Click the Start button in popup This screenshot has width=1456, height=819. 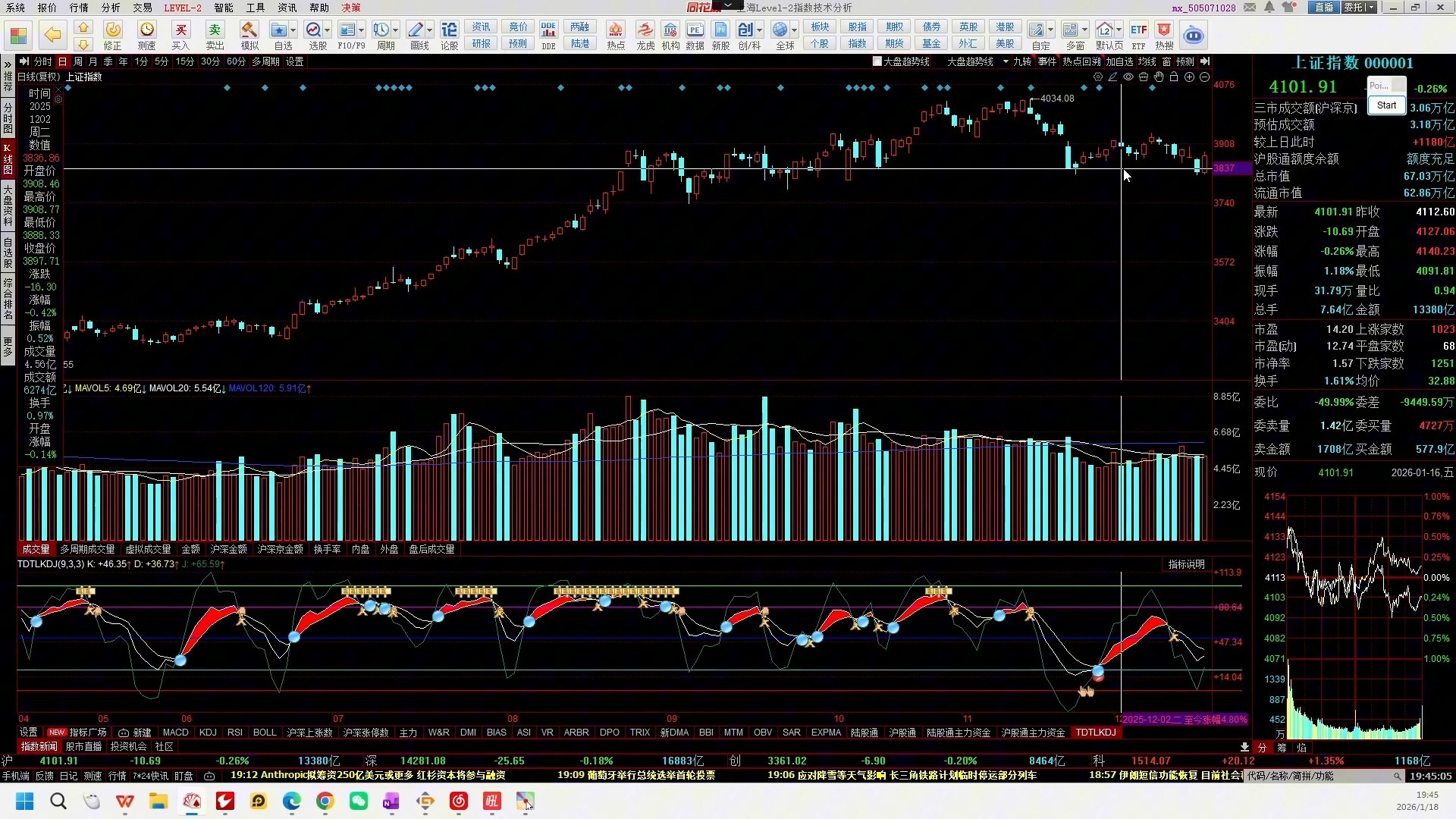point(1386,105)
